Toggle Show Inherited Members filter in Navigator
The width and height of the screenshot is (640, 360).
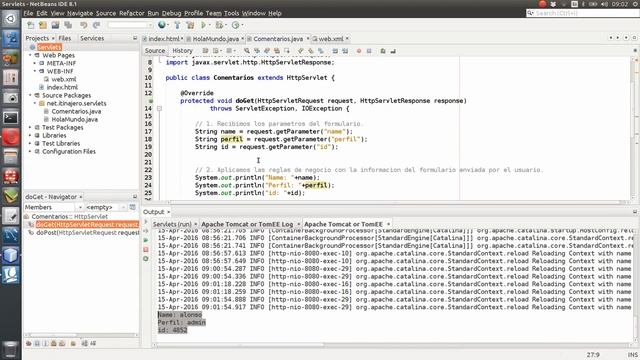tap(29, 343)
